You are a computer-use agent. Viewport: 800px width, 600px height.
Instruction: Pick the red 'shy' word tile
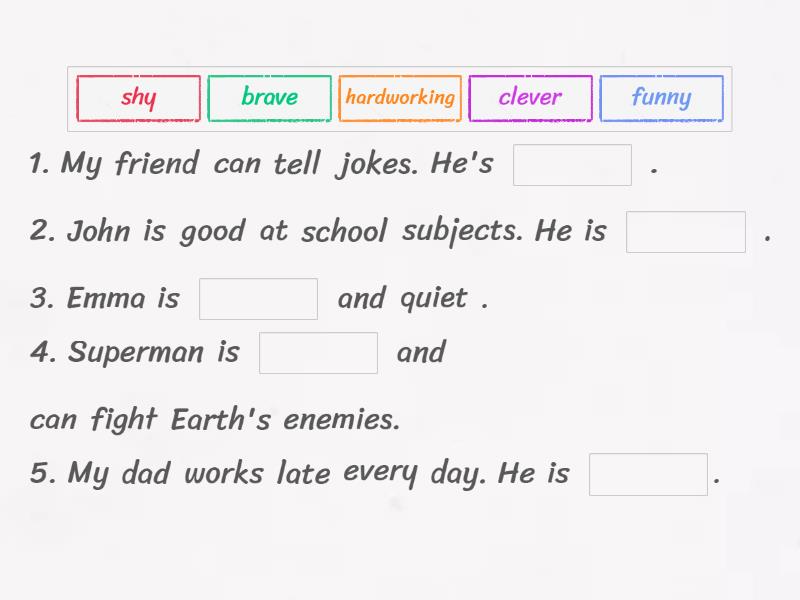tap(138, 98)
